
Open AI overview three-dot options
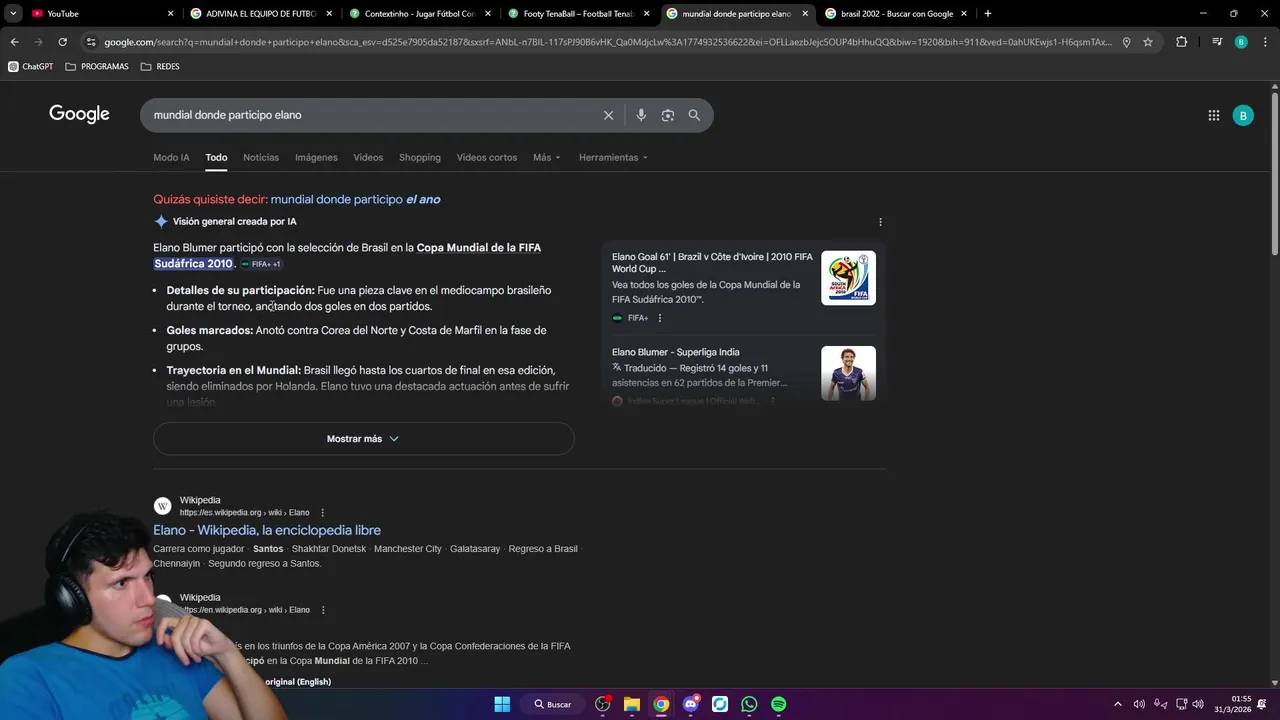(880, 222)
